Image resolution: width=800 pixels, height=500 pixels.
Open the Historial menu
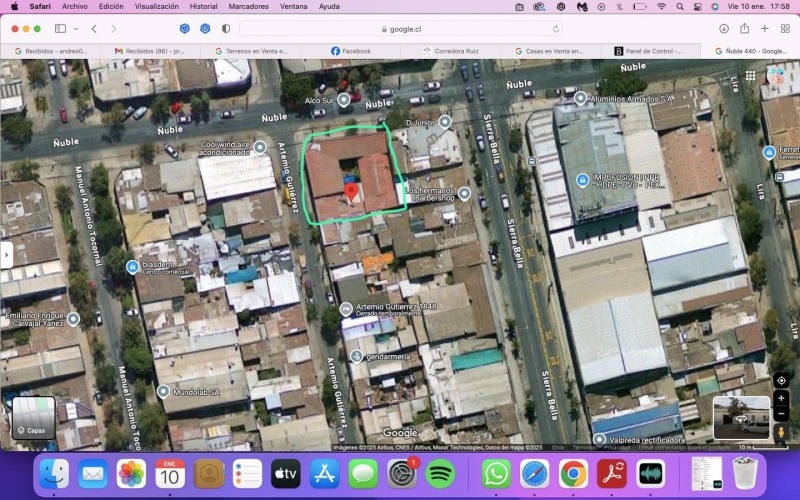coord(203,7)
